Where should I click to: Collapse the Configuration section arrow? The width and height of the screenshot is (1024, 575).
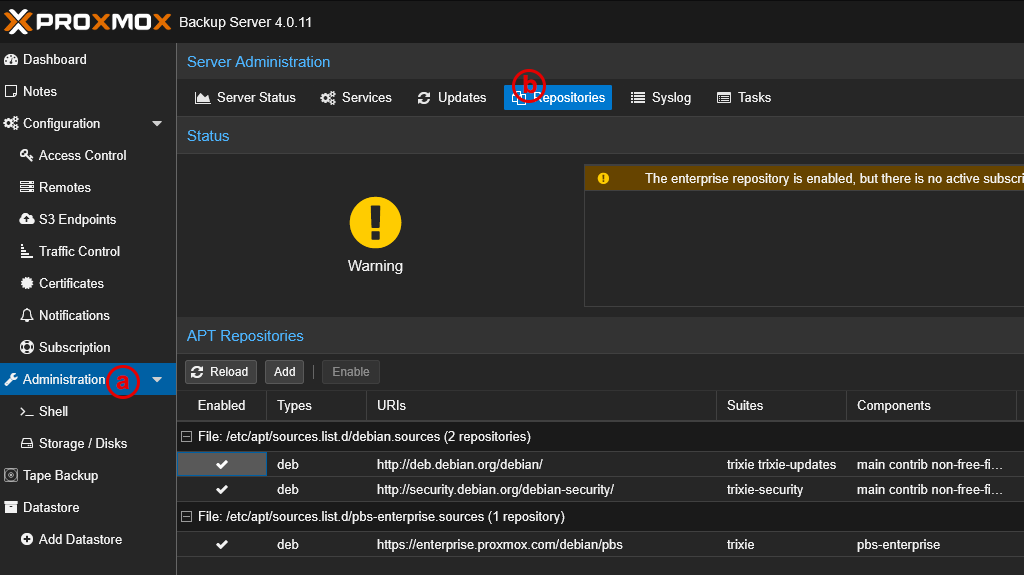pyautogui.click(x=157, y=124)
